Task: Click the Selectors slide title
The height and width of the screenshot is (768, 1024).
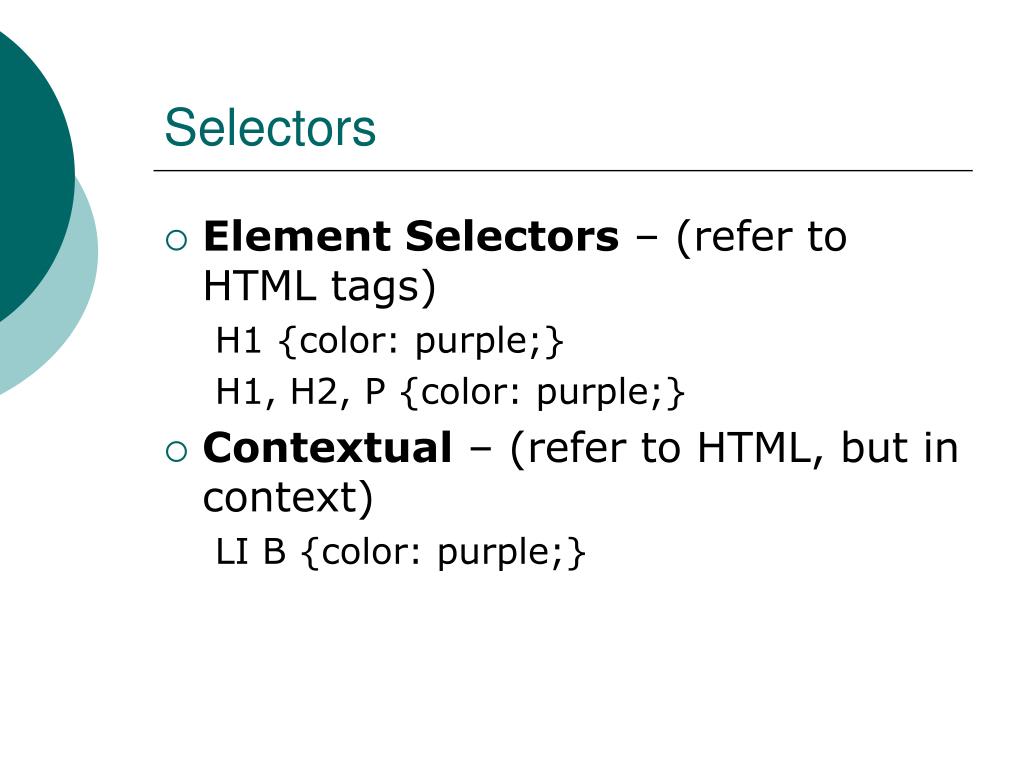Action: [270, 128]
